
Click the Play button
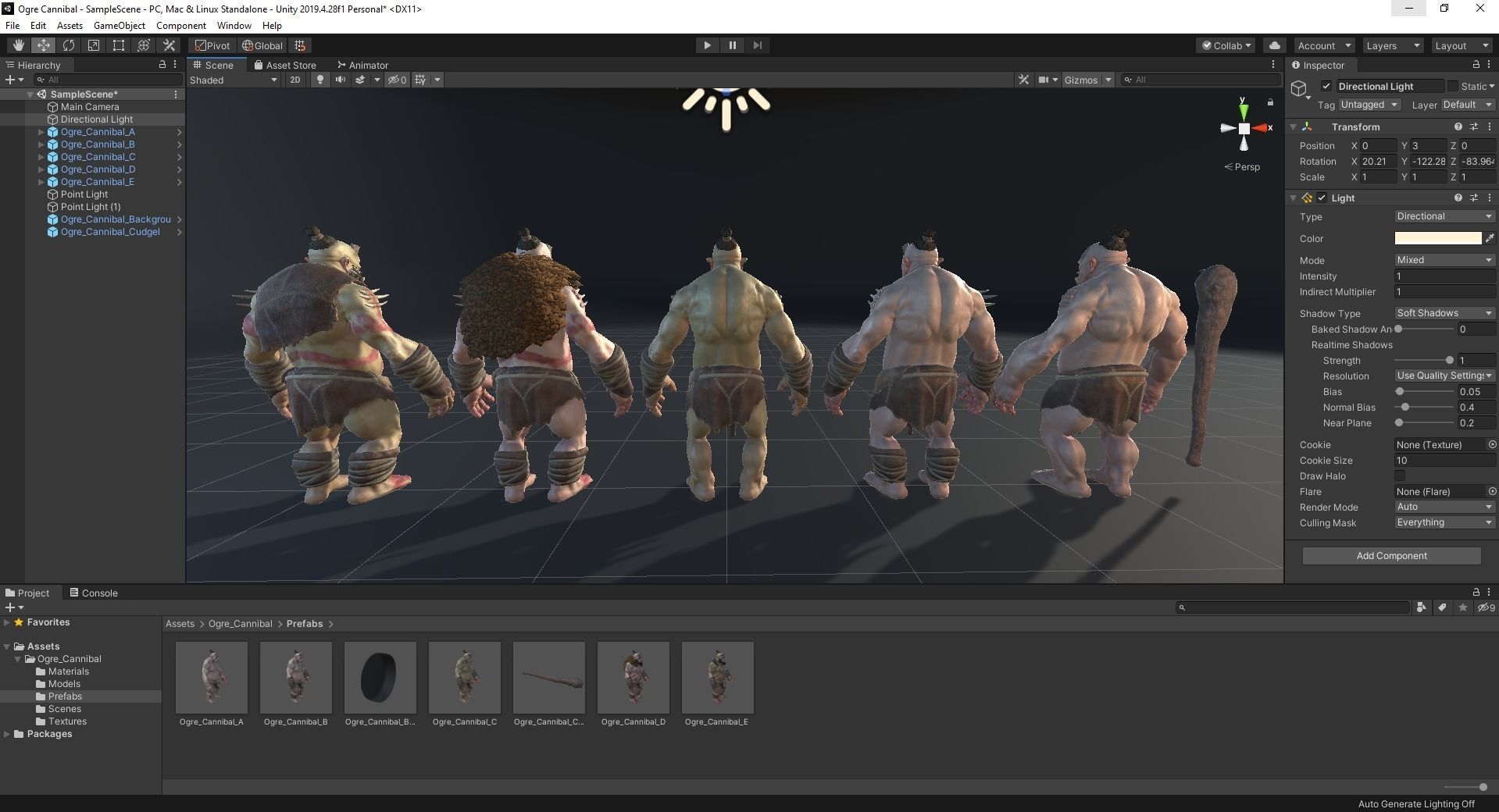707,45
